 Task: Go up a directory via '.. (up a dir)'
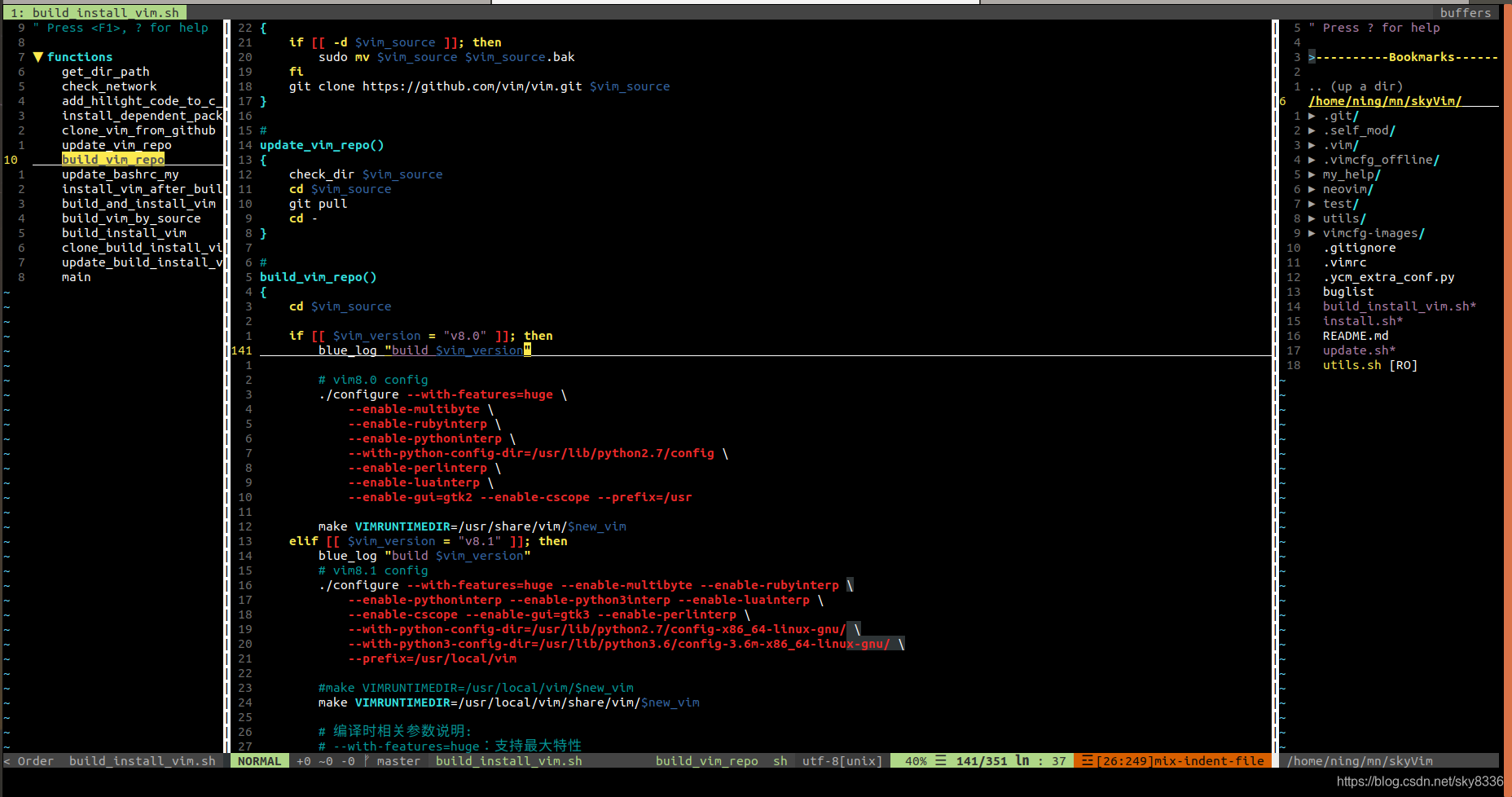(1356, 86)
